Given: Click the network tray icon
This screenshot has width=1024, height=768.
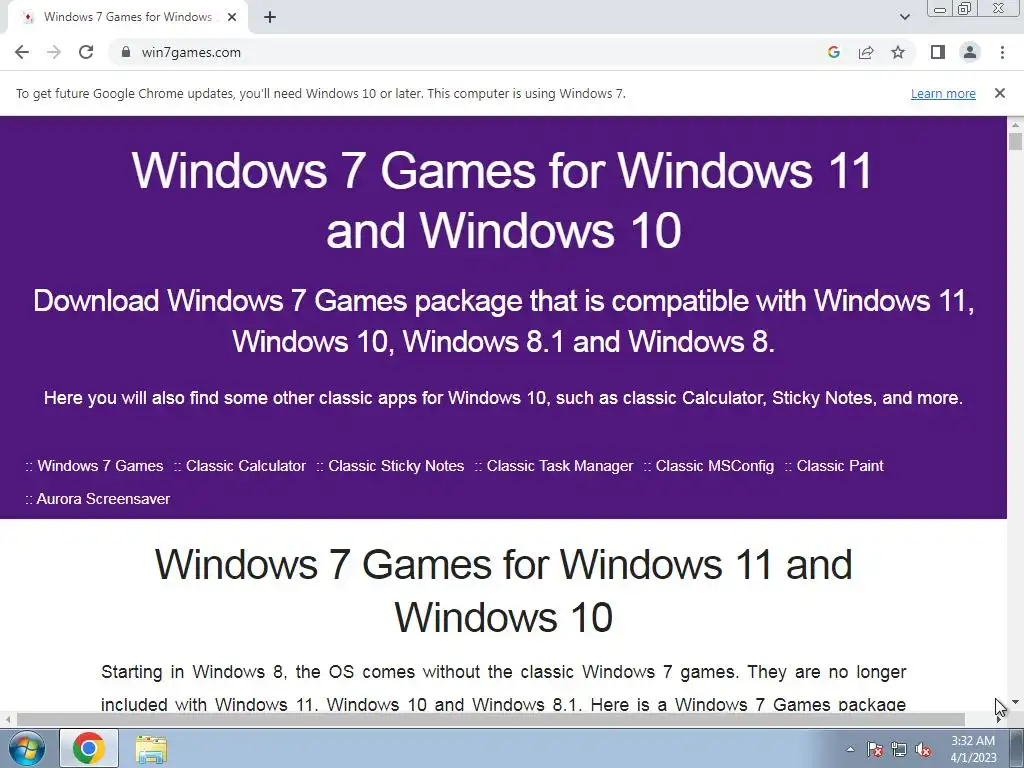Looking at the screenshot, I should [x=899, y=749].
